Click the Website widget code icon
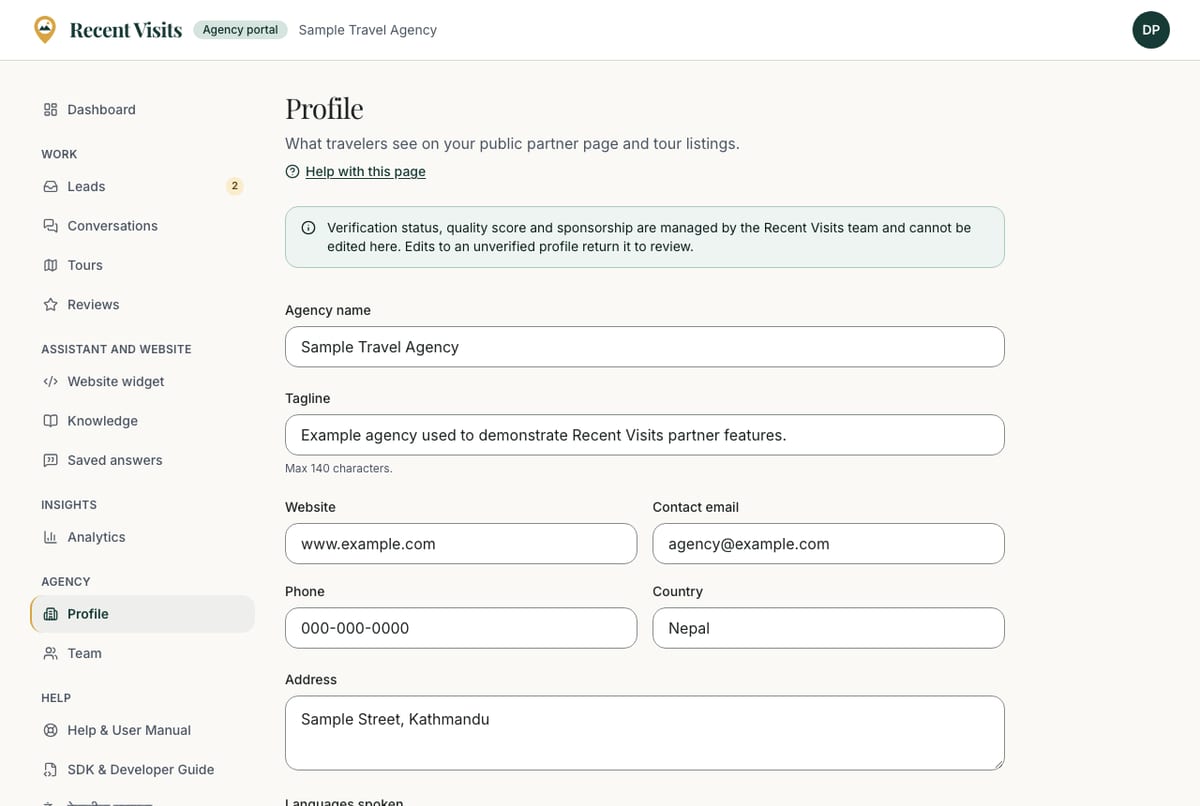The width and height of the screenshot is (1200, 806). click(50, 382)
